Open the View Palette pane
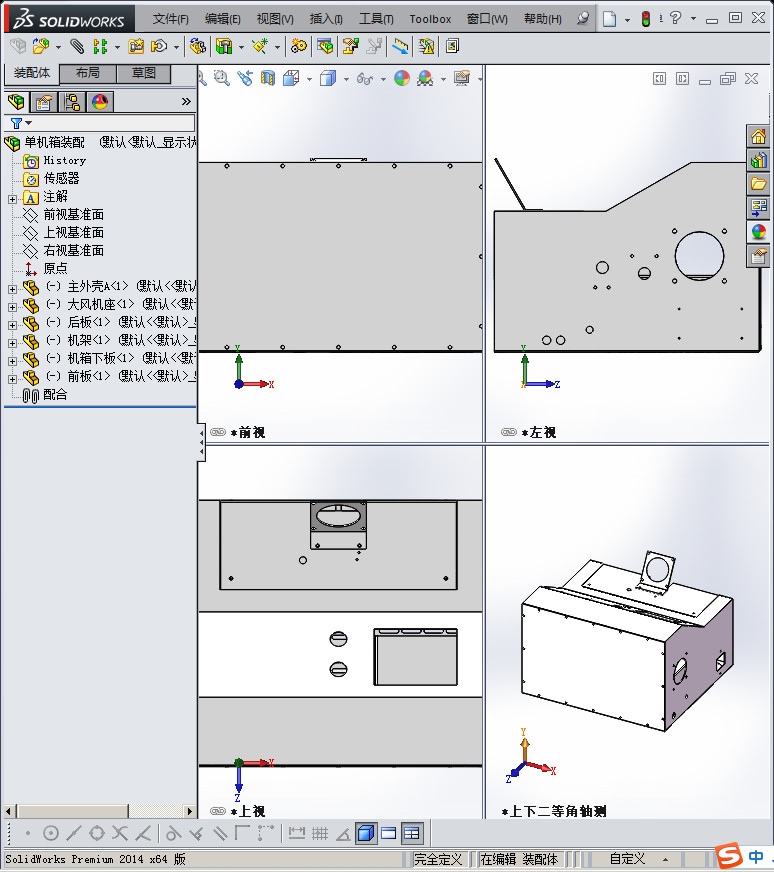 pos(758,208)
